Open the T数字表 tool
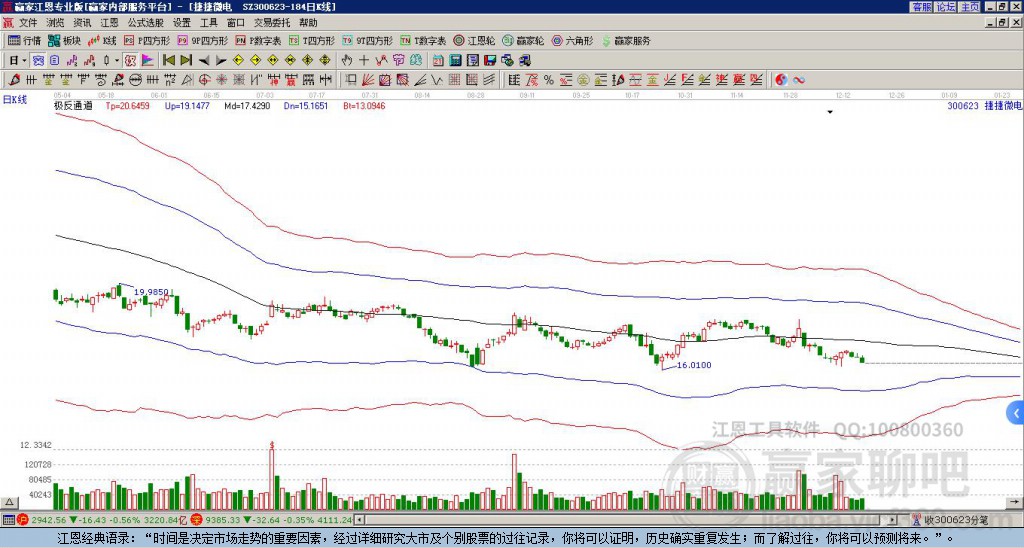The height and width of the screenshot is (548, 1024). 423,40
